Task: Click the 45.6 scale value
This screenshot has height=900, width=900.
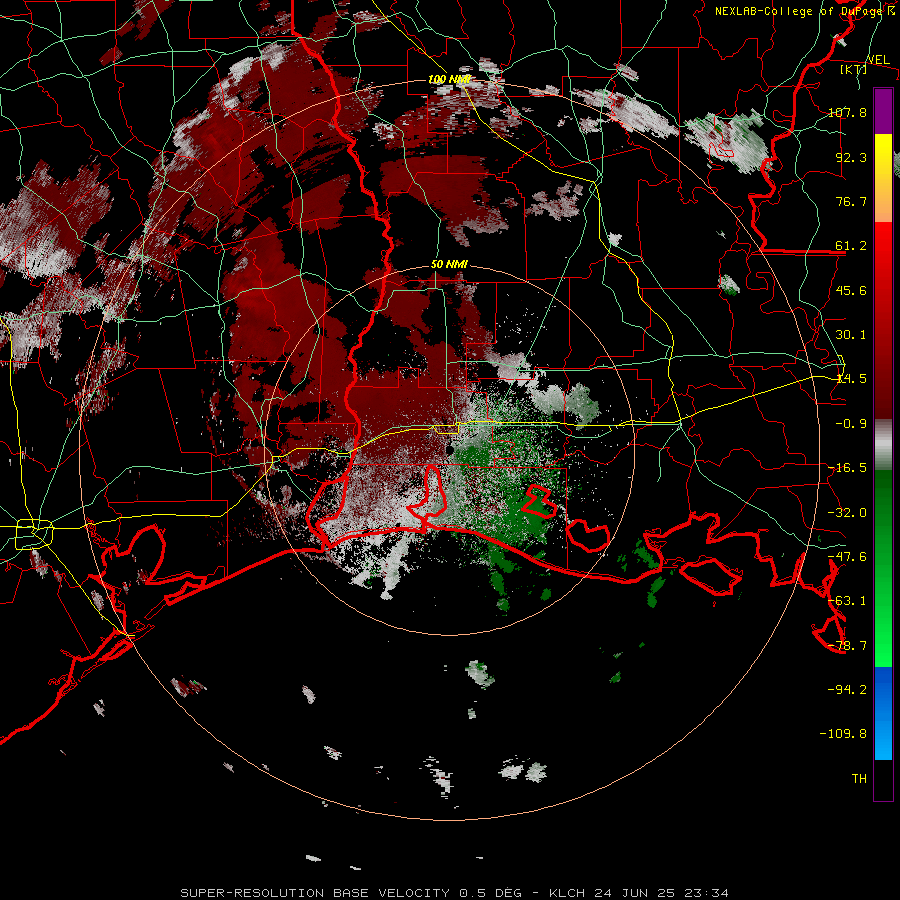Action: pyautogui.click(x=851, y=290)
